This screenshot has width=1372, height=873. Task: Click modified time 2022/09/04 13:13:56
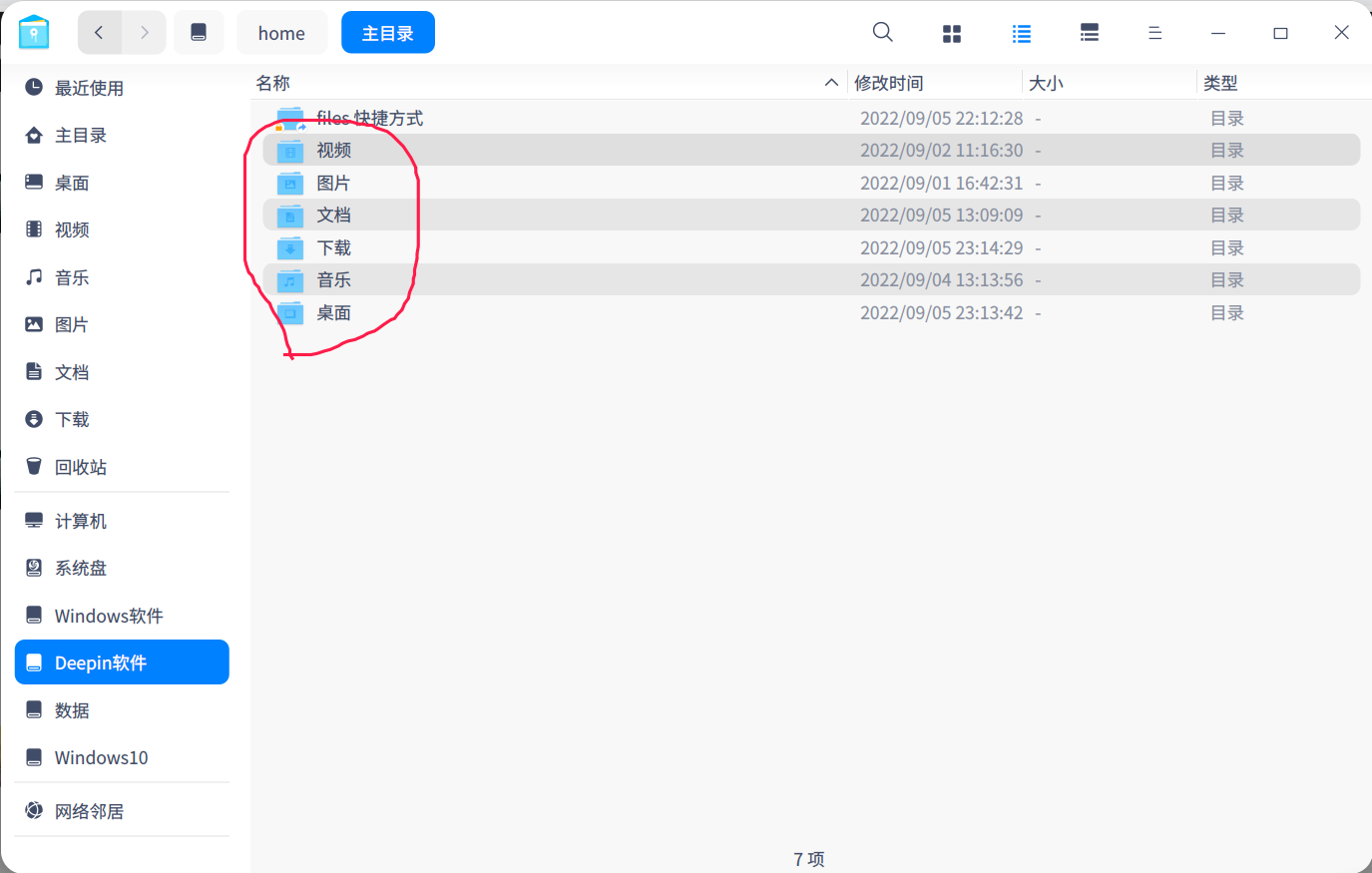942,279
